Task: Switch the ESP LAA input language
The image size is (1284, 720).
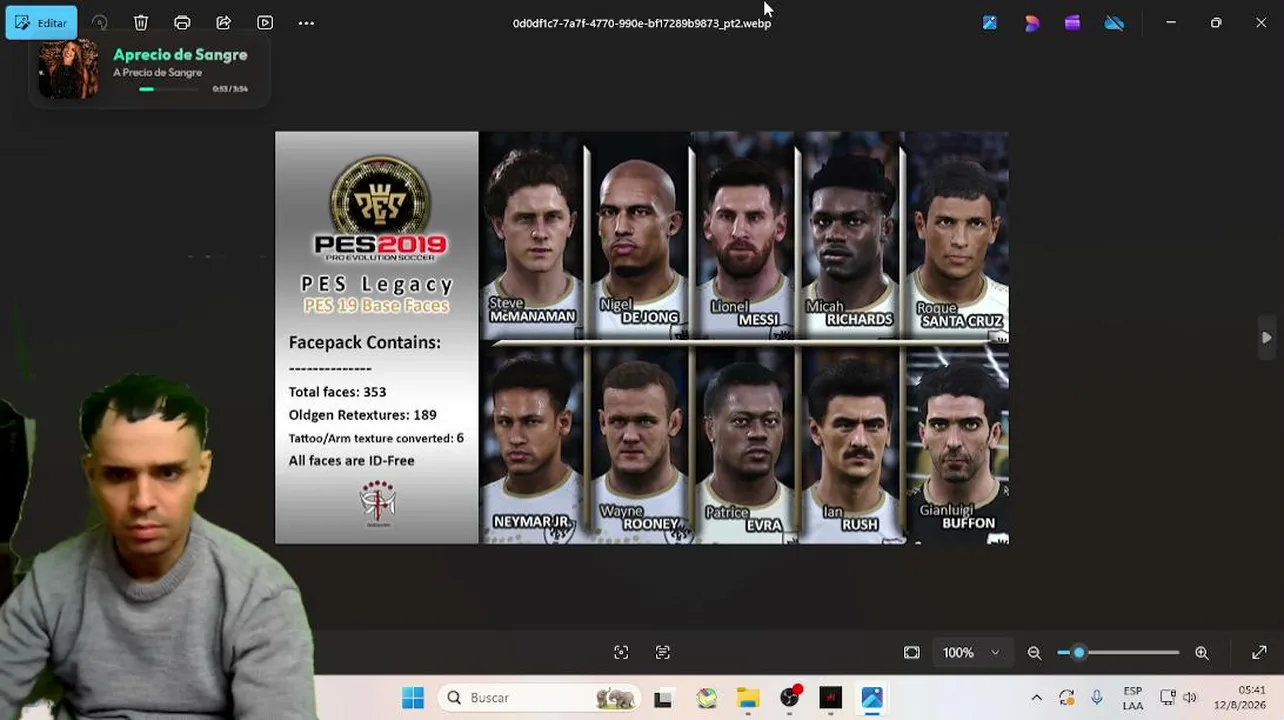Action: [1132, 698]
